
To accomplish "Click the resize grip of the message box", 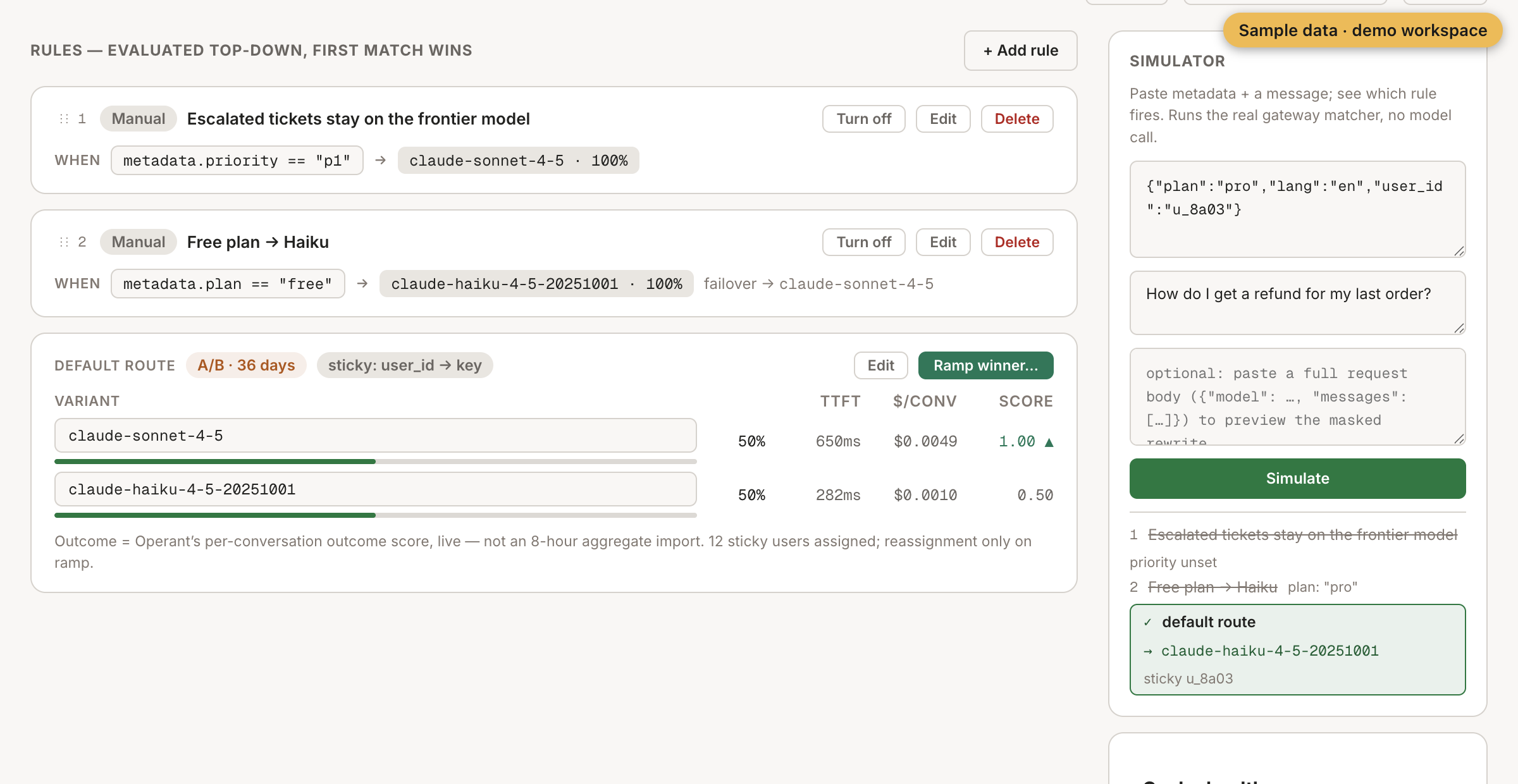I will (1459, 328).
